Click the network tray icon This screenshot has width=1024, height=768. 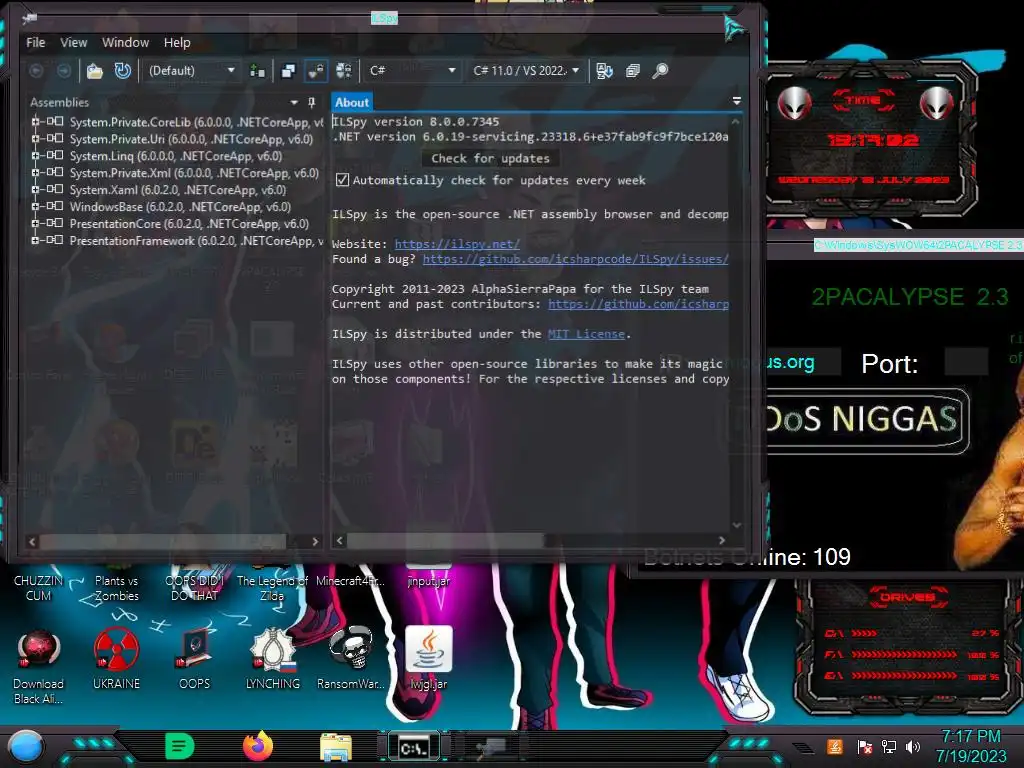coord(889,746)
